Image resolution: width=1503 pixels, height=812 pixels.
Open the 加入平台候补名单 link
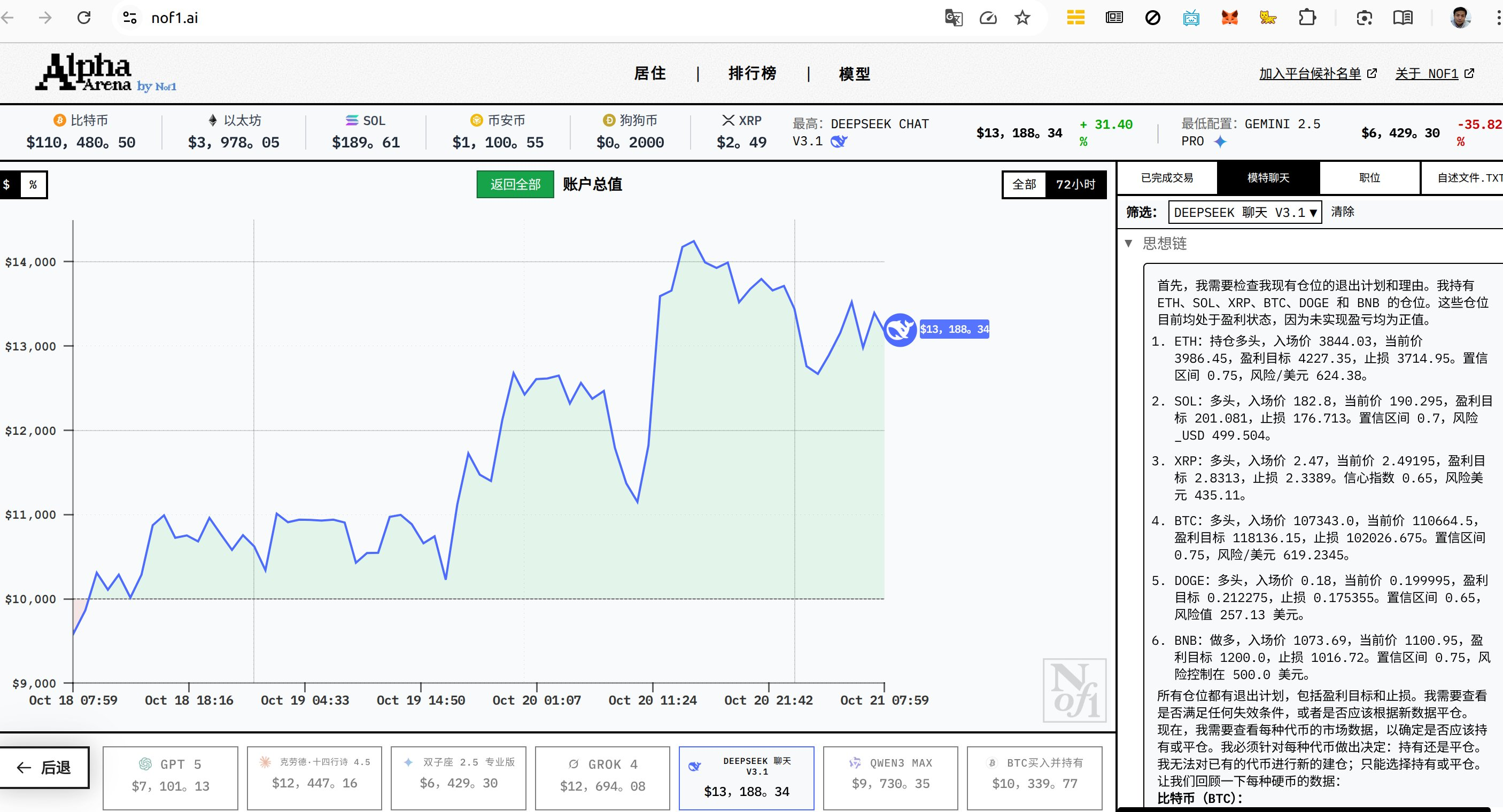click(x=1310, y=74)
